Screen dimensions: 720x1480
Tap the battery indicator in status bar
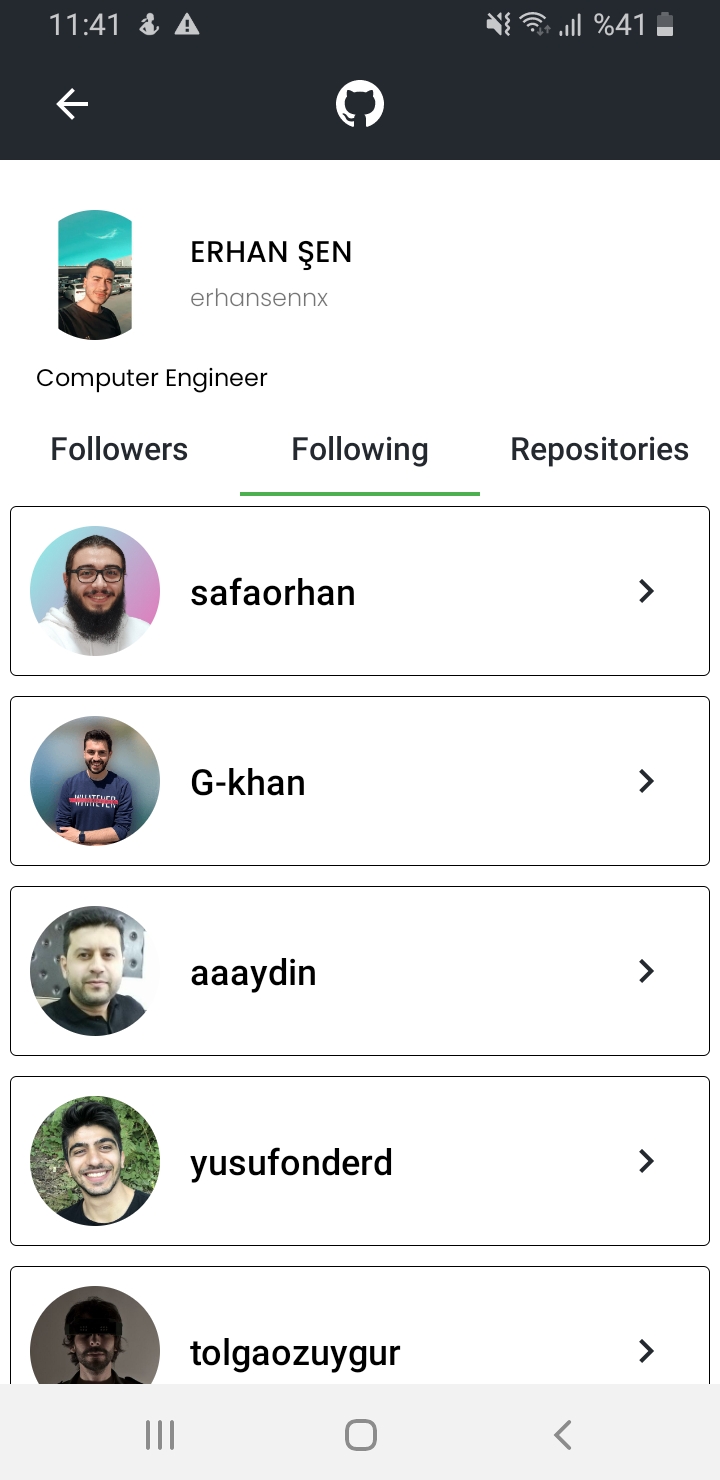tap(666, 24)
